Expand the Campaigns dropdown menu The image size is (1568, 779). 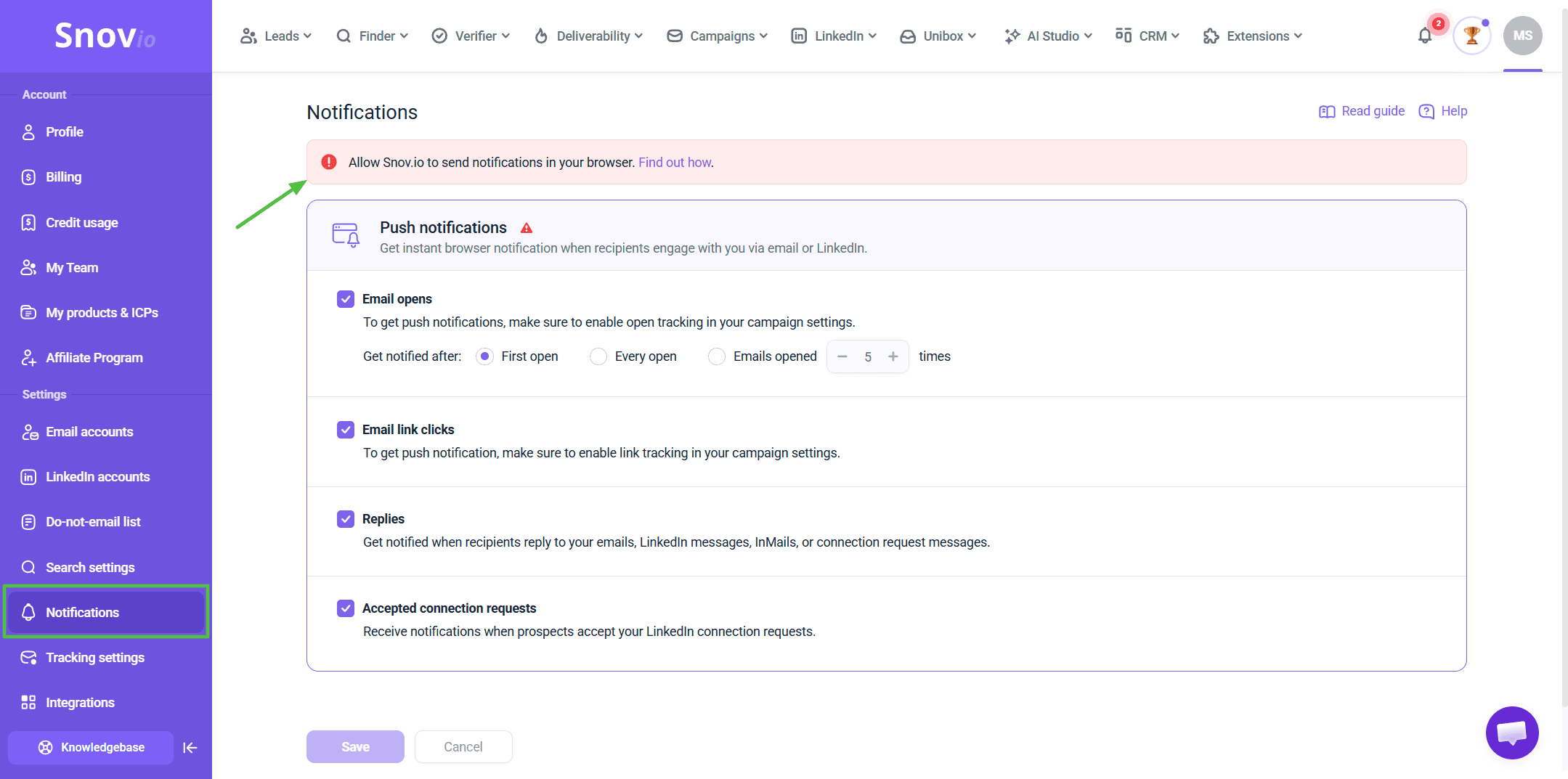(717, 36)
